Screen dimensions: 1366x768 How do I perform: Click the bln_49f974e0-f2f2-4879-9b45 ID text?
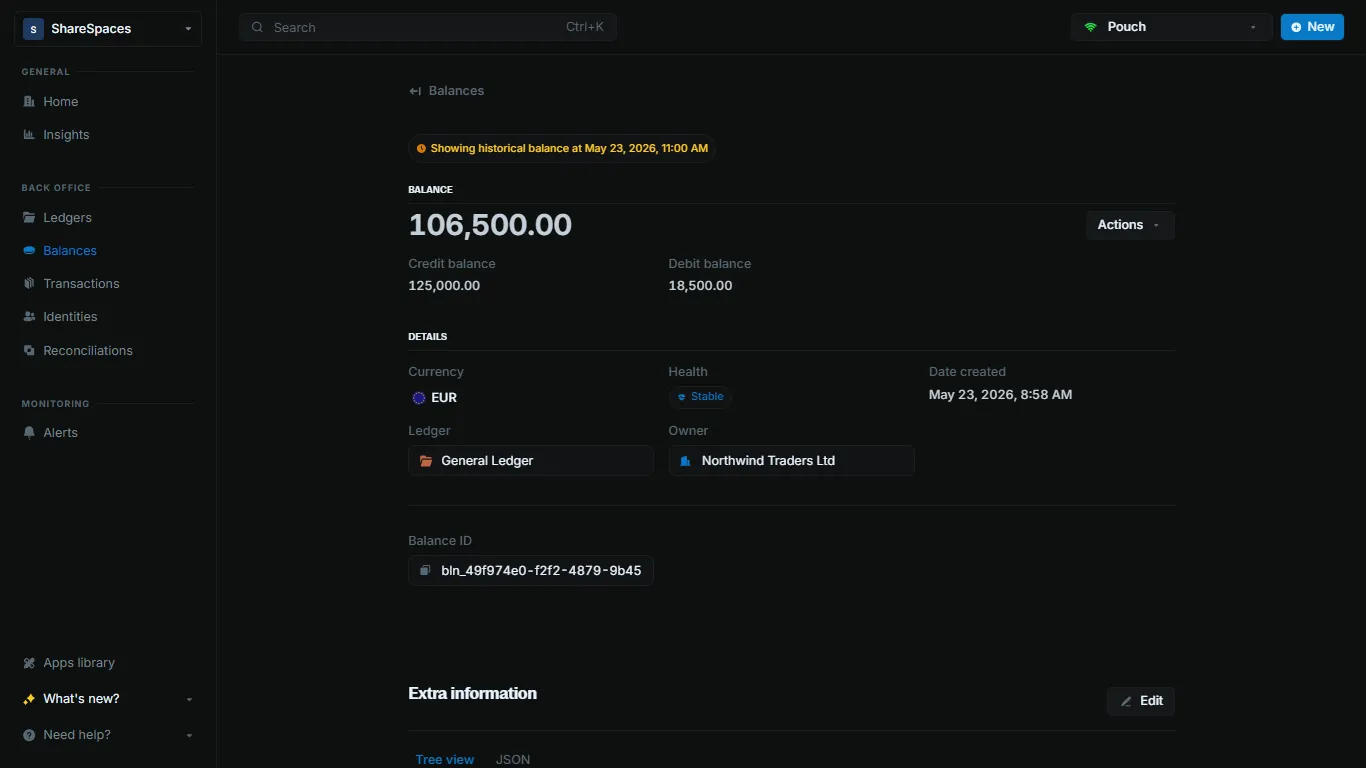(x=541, y=571)
